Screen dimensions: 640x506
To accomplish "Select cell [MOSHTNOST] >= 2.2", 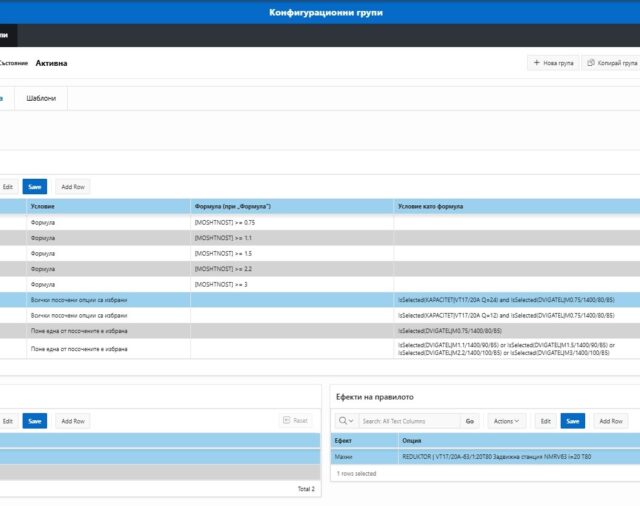I will point(292,269).
